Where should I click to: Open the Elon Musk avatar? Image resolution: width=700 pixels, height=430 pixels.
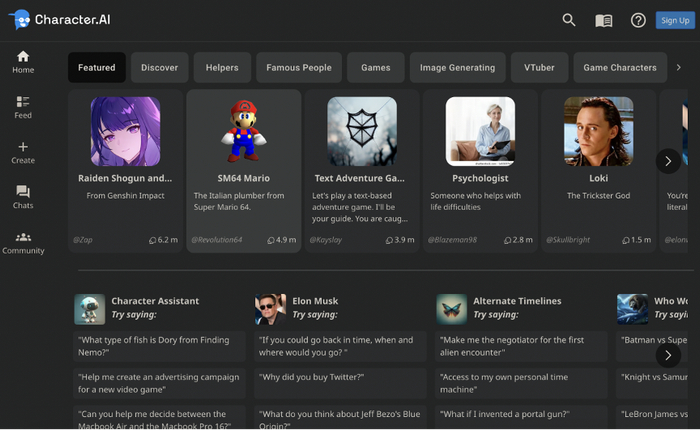coord(271,309)
